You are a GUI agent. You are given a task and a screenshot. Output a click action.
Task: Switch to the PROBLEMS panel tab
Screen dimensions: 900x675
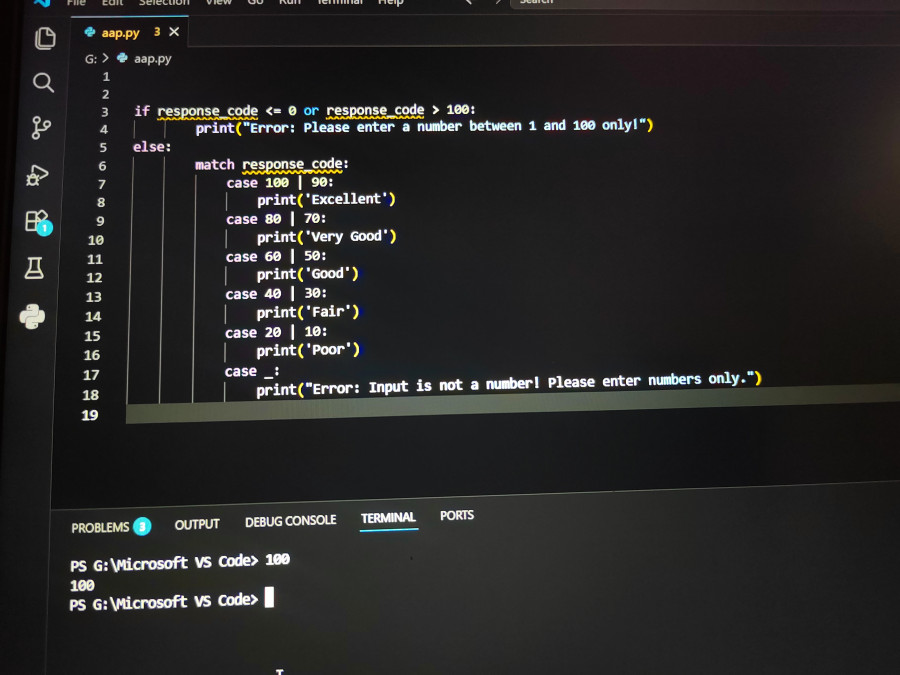click(110, 527)
